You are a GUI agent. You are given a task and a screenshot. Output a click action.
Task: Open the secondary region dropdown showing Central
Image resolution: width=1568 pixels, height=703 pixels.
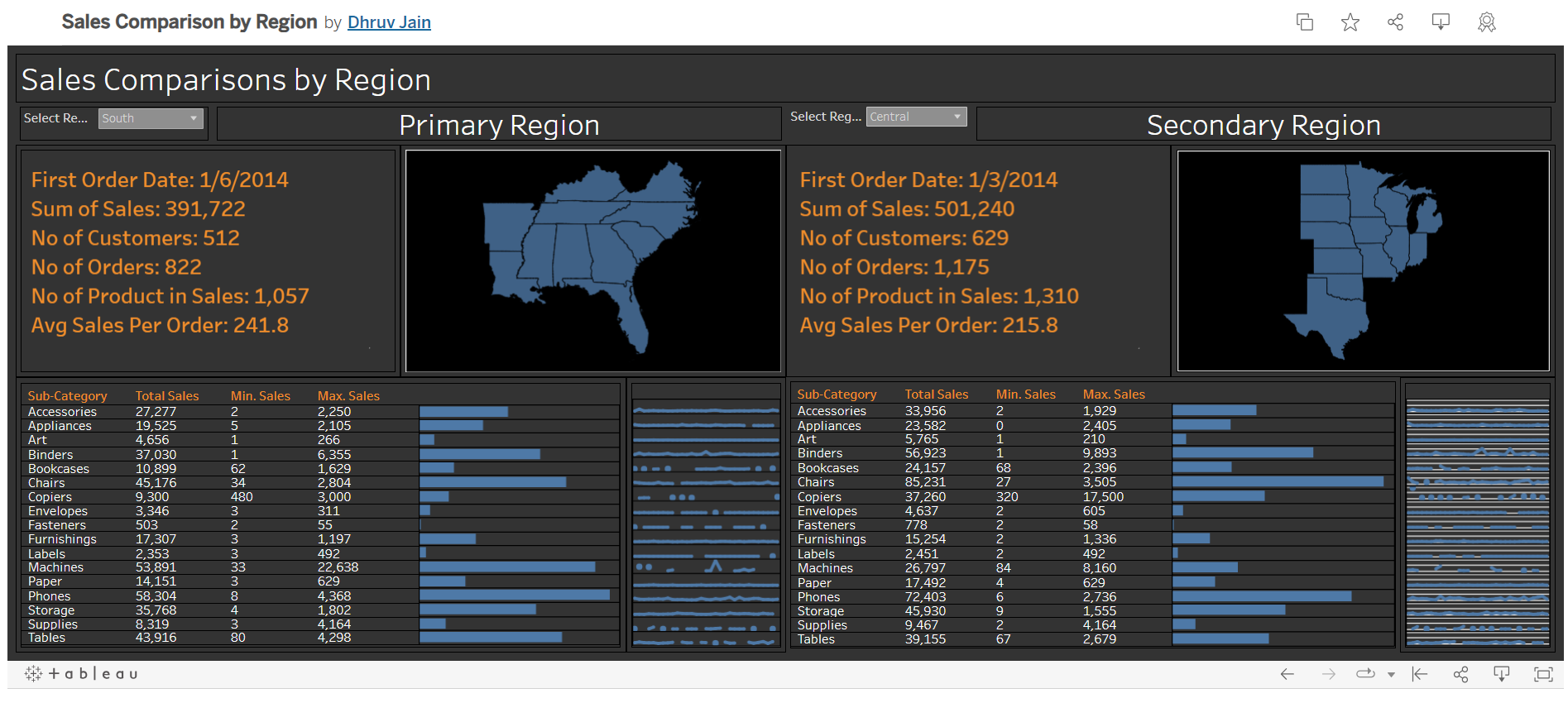pyautogui.click(x=916, y=117)
